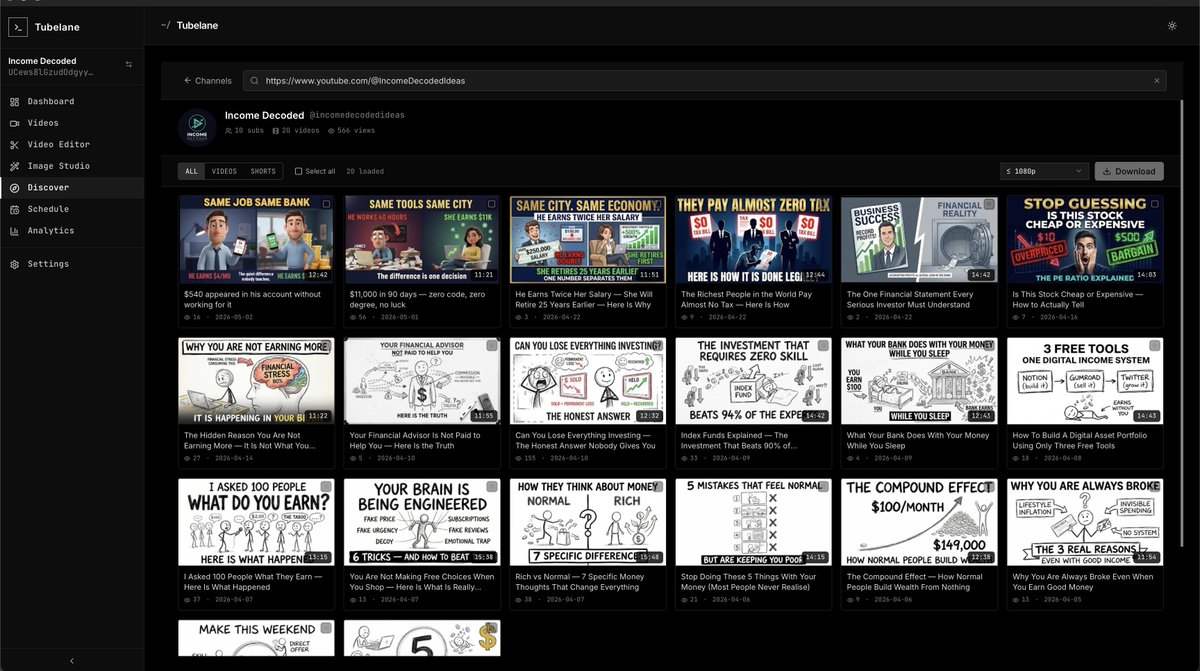Open the 'HOW THEY THINK ABOUT MONEY' thumbnail
The height and width of the screenshot is (671, 1200).
pos(587,523)
